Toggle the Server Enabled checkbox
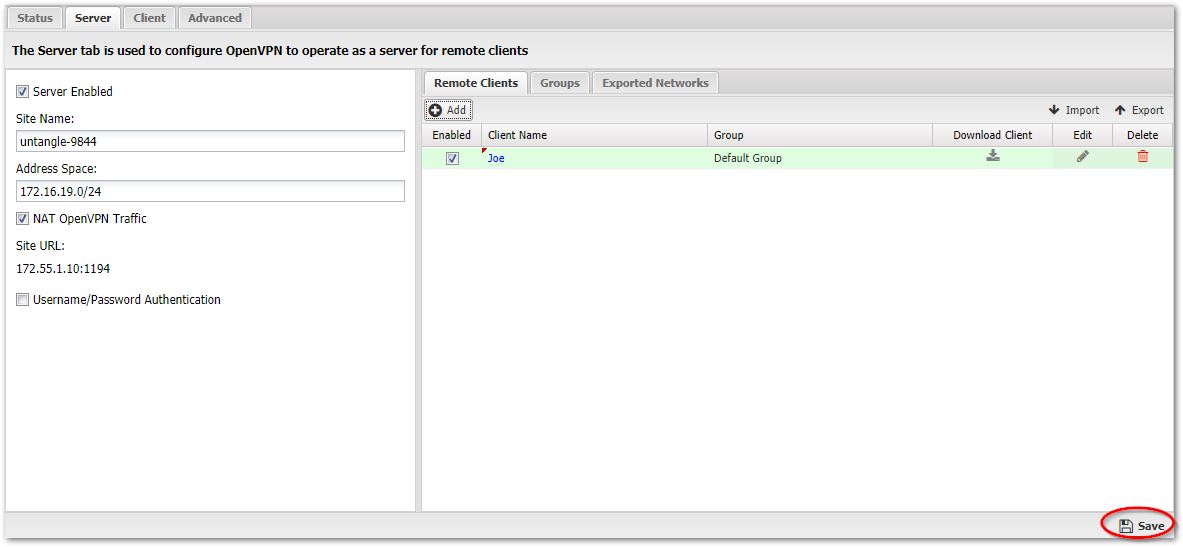1183x547 pixels. coord(23,92)
